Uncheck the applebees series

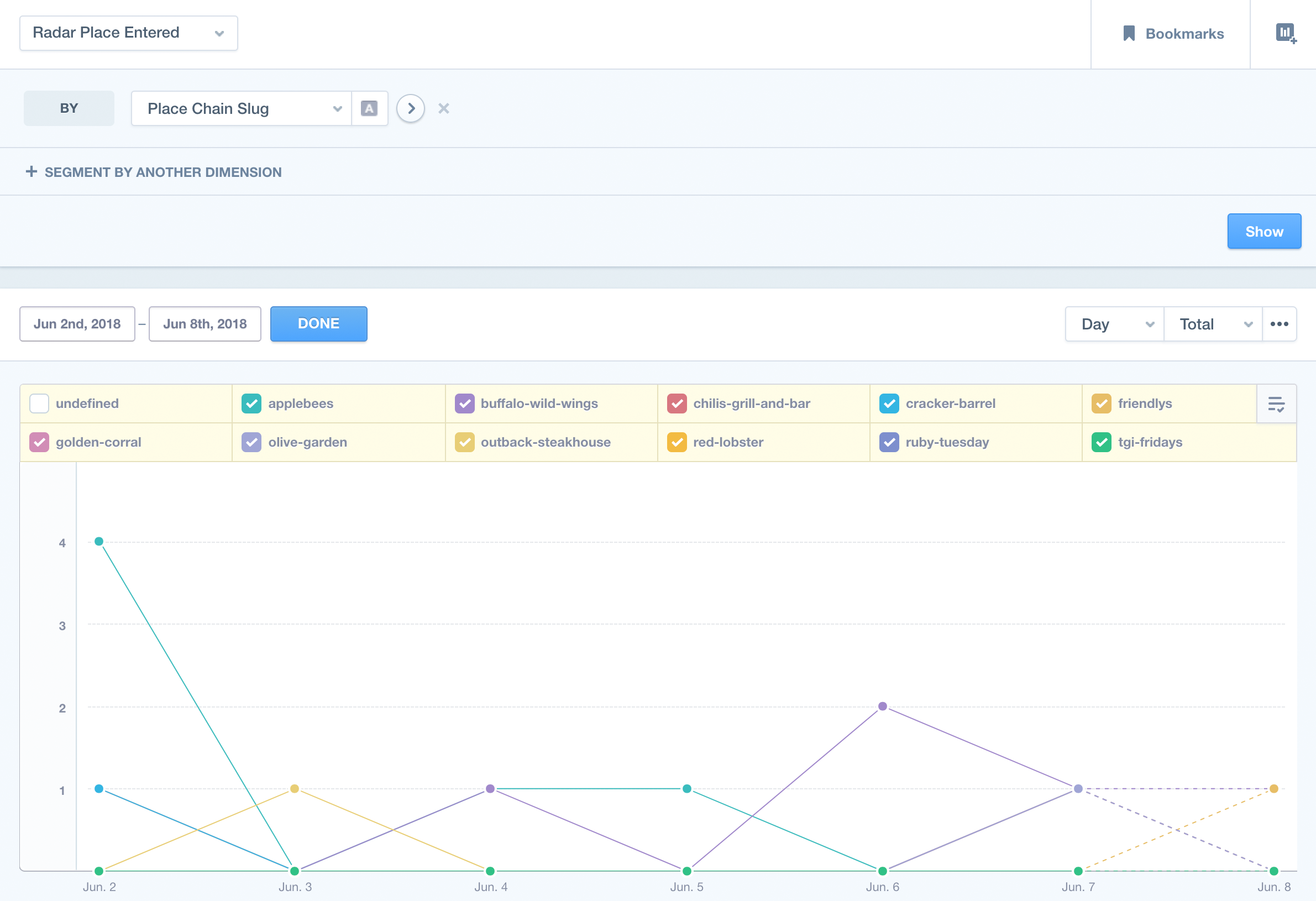(x=251, y=404)
